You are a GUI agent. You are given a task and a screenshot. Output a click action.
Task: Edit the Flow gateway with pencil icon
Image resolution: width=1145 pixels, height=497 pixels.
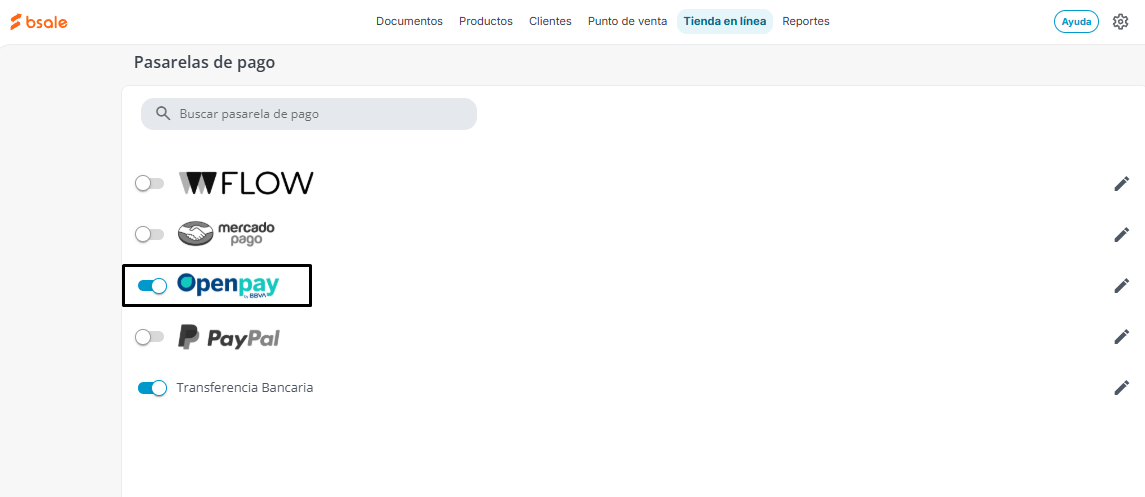pos(1122,184)
